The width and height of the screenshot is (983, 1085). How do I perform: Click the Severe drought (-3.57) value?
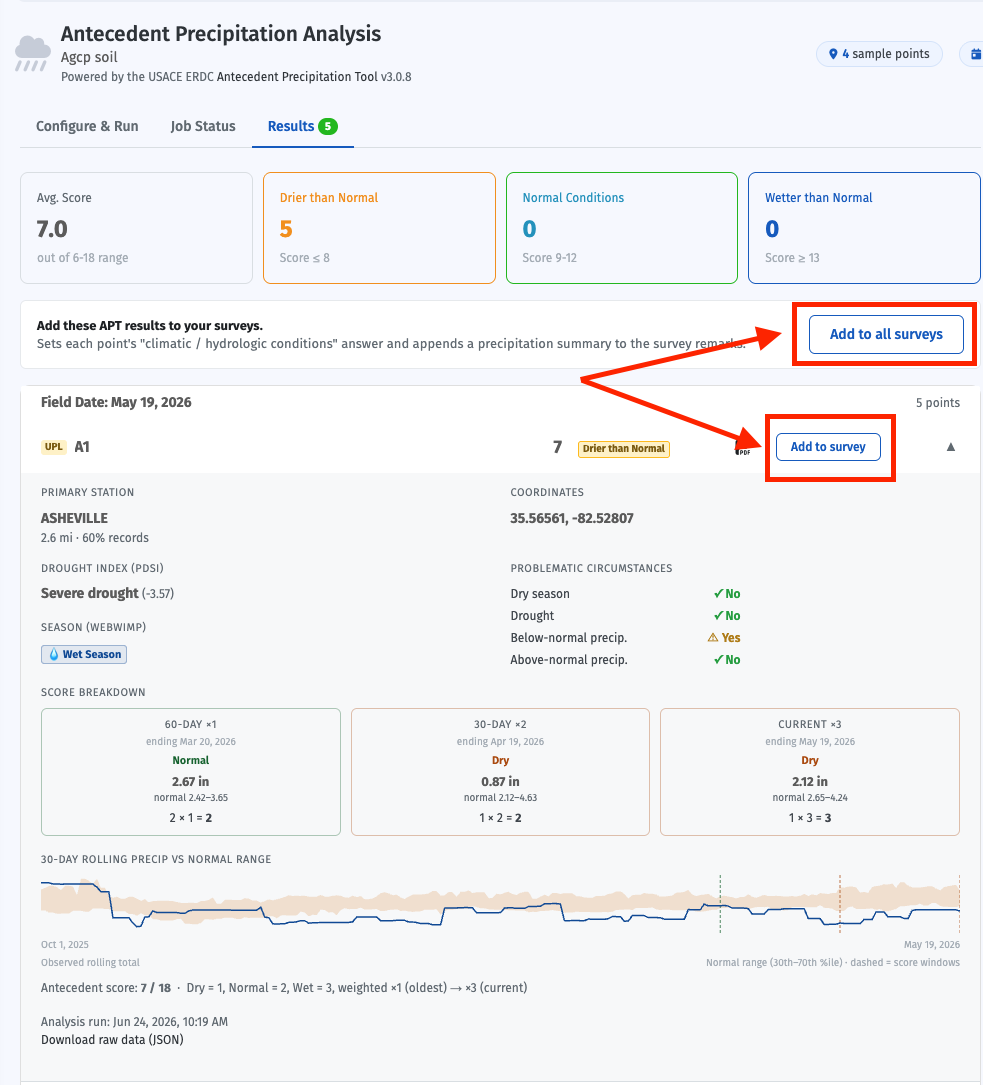[x=107, y=593]
